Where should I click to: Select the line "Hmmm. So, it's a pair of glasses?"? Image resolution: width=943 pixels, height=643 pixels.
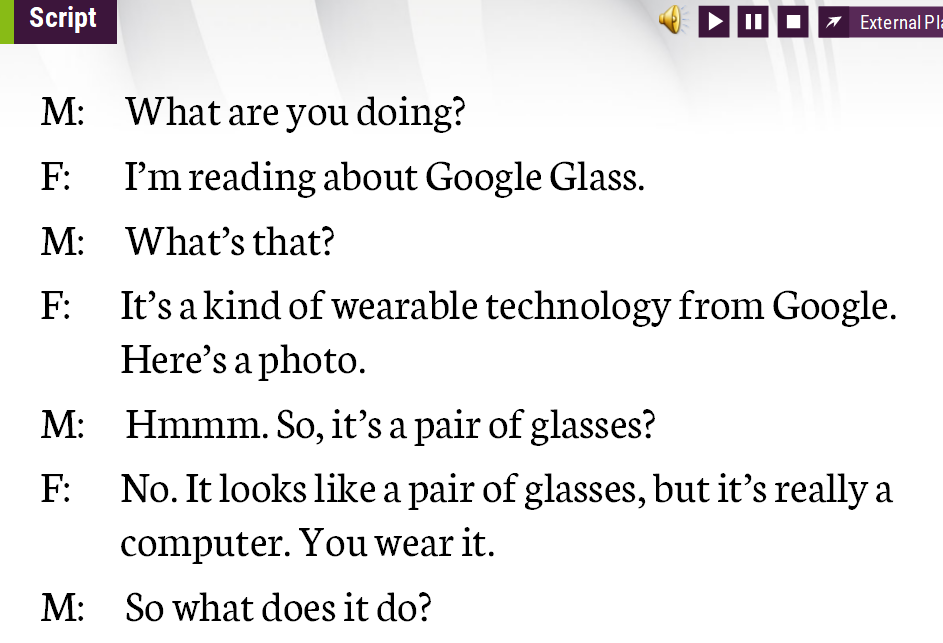[390, 425]
